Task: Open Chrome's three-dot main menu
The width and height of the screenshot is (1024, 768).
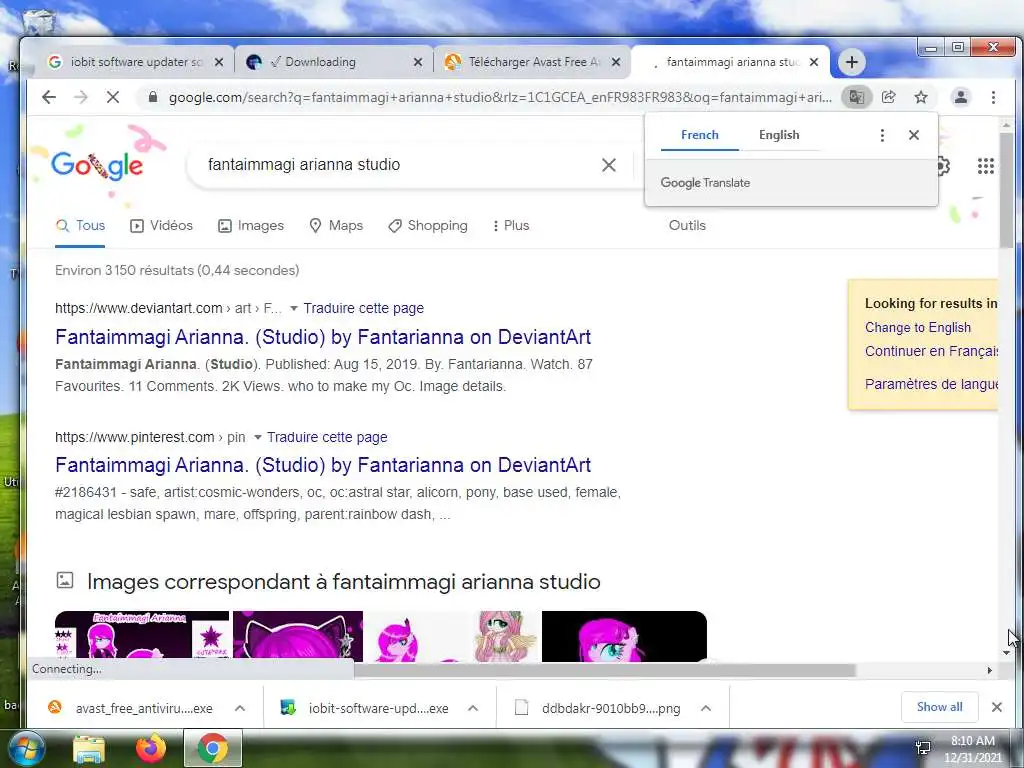Action: point(993,97)
